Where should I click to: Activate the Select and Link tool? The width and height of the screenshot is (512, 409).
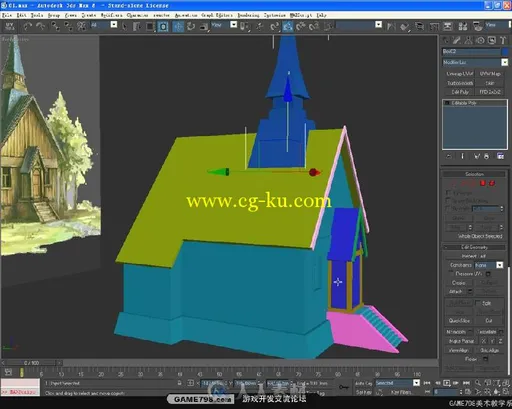tap(55, 26)
